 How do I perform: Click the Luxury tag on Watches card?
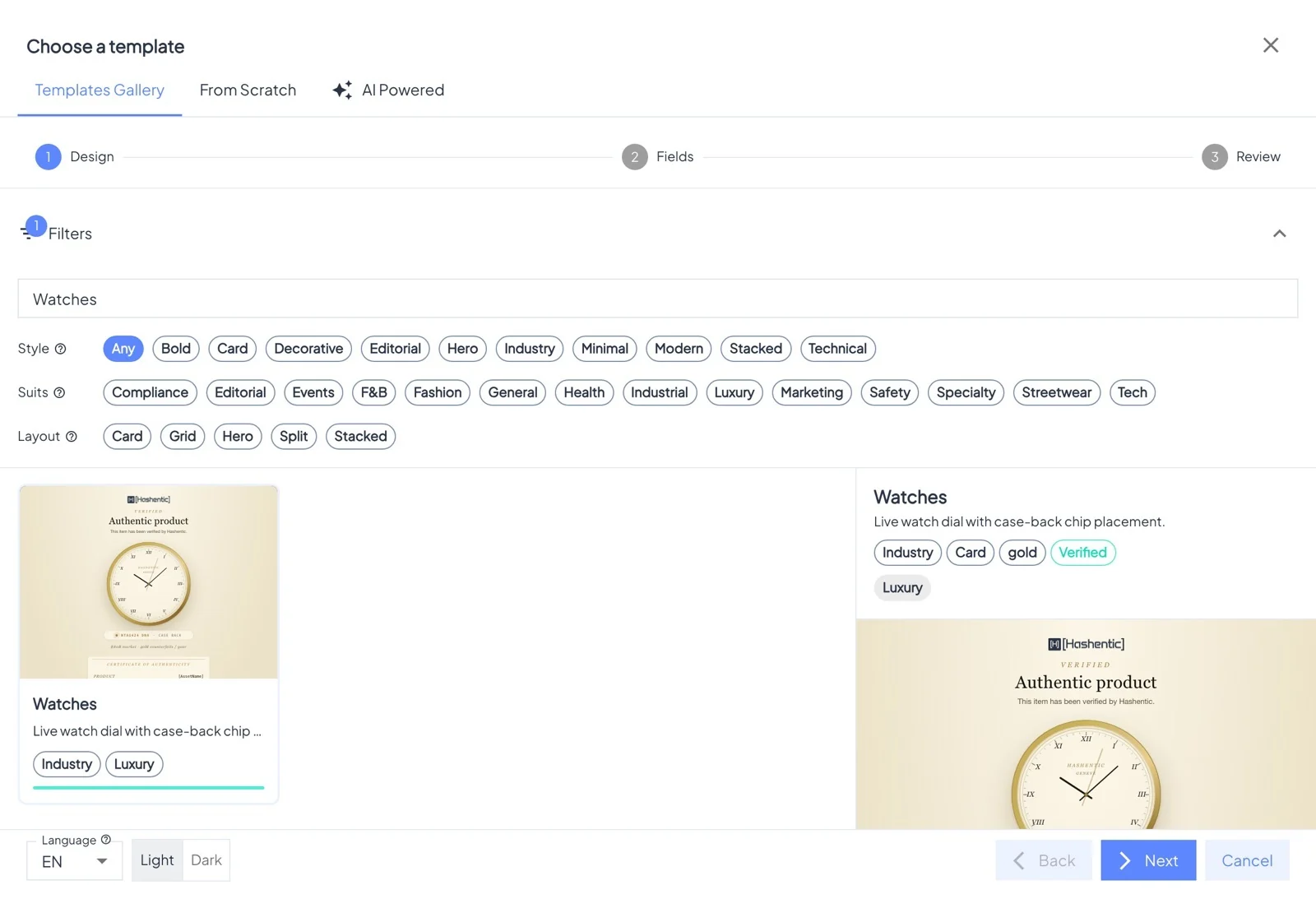(x=134, y=764)
